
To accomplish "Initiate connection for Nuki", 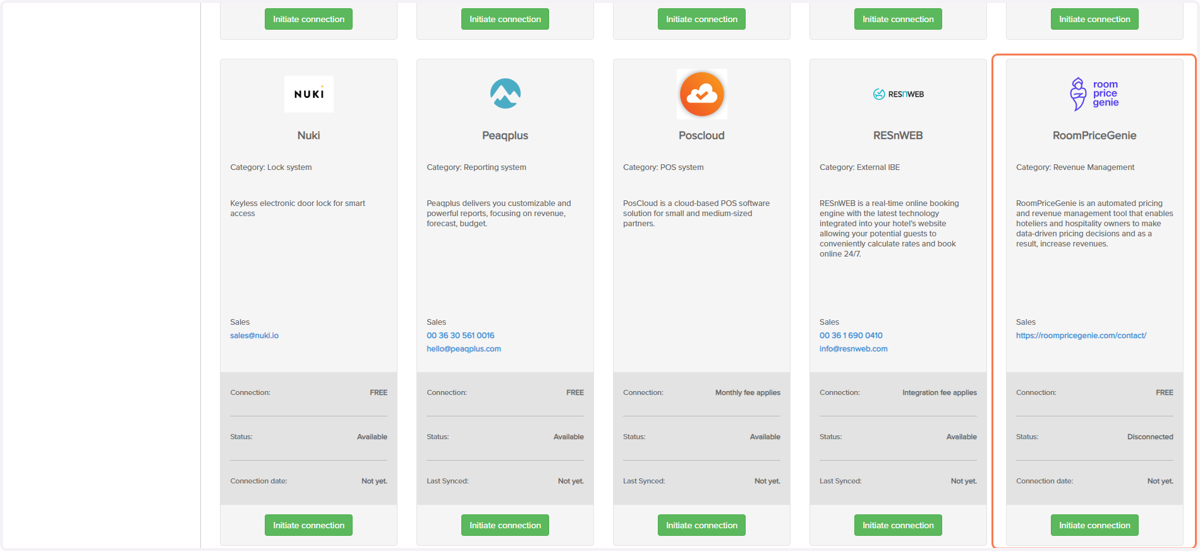I will [x=308, y=525].
